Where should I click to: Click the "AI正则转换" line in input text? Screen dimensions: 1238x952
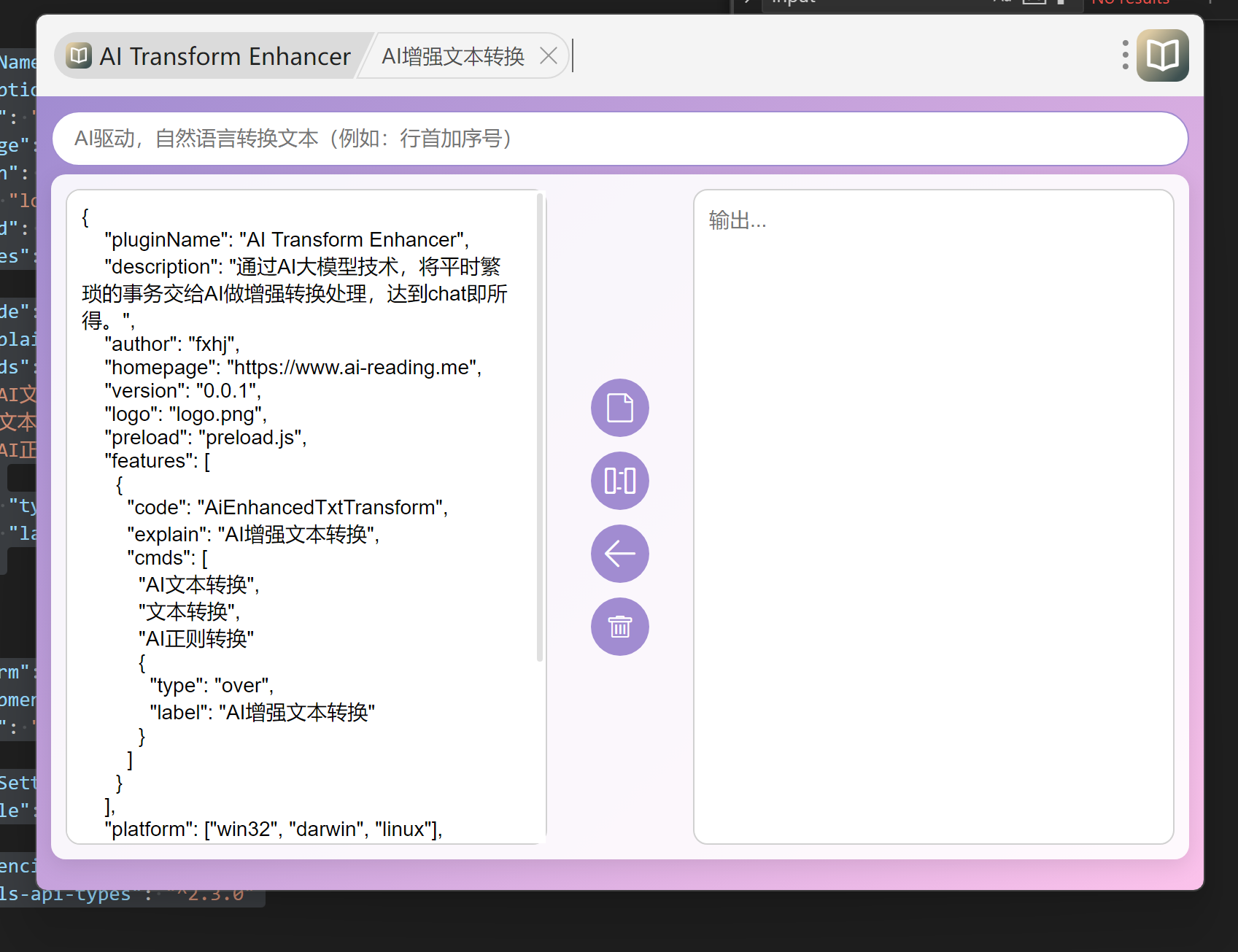pos(196,639)
